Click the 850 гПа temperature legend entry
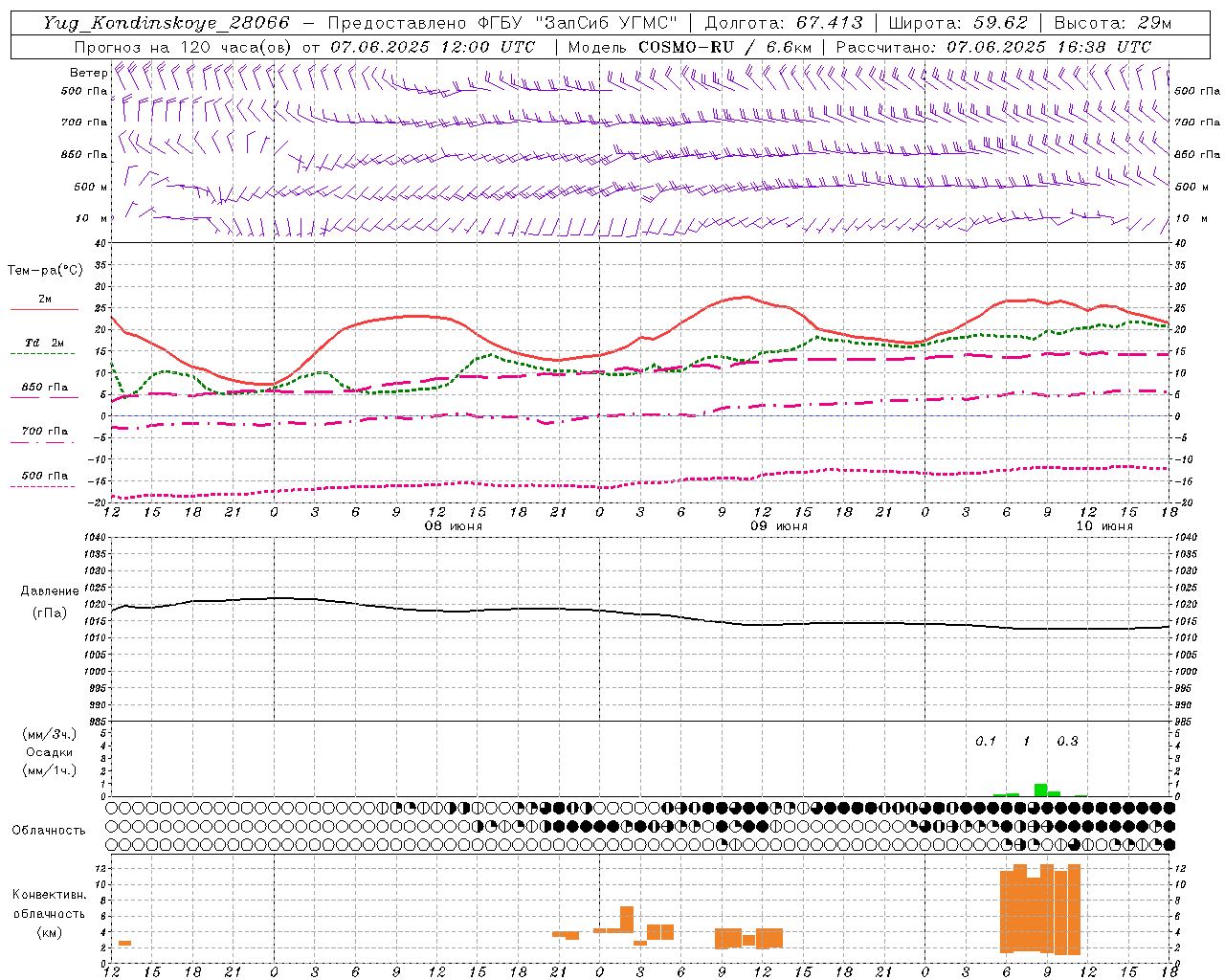Image resolution: width=1225 pixels, height=980 pixels. tap(45, 388)
